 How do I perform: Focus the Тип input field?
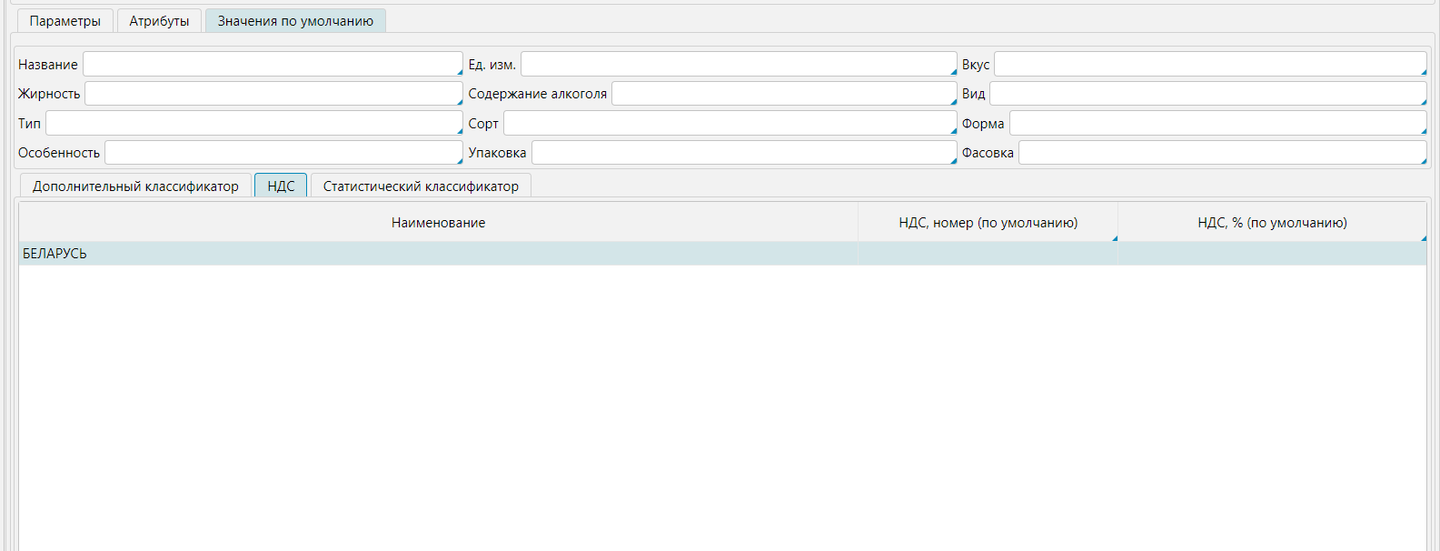pos(254,123)
